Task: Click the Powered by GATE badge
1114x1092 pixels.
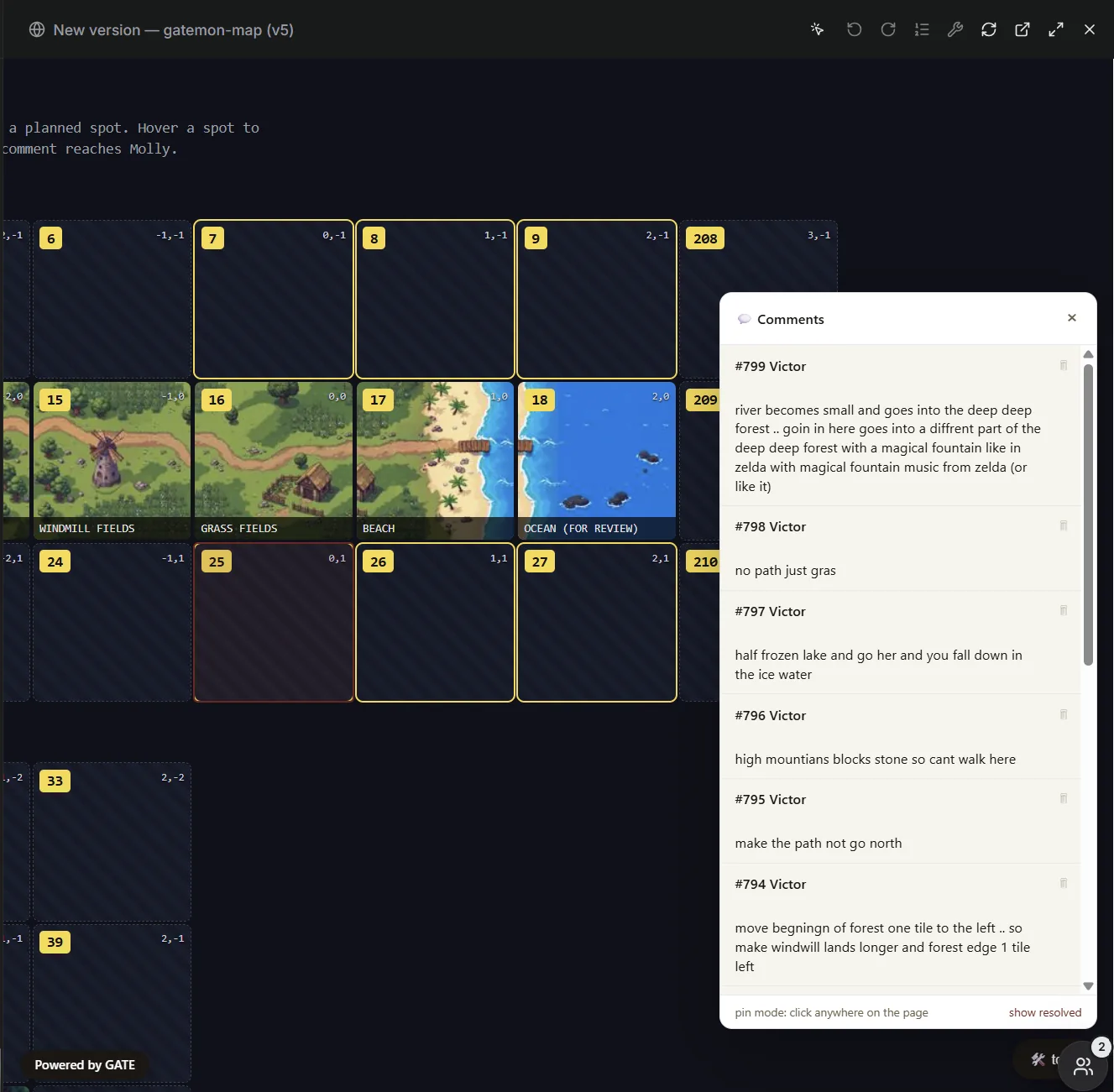Action: coord(85,1065)
